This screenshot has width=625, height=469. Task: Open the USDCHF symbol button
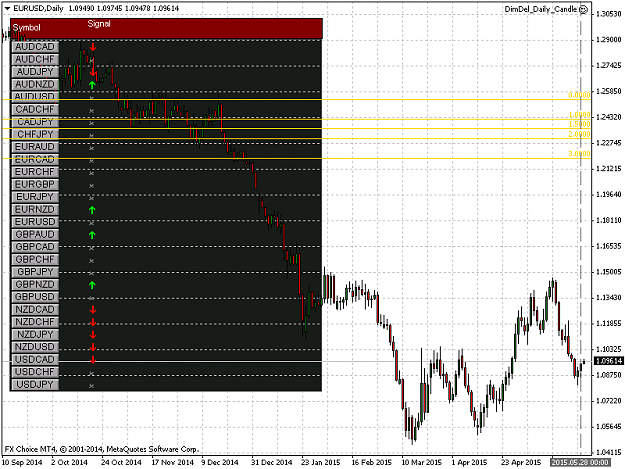[35, 372]
